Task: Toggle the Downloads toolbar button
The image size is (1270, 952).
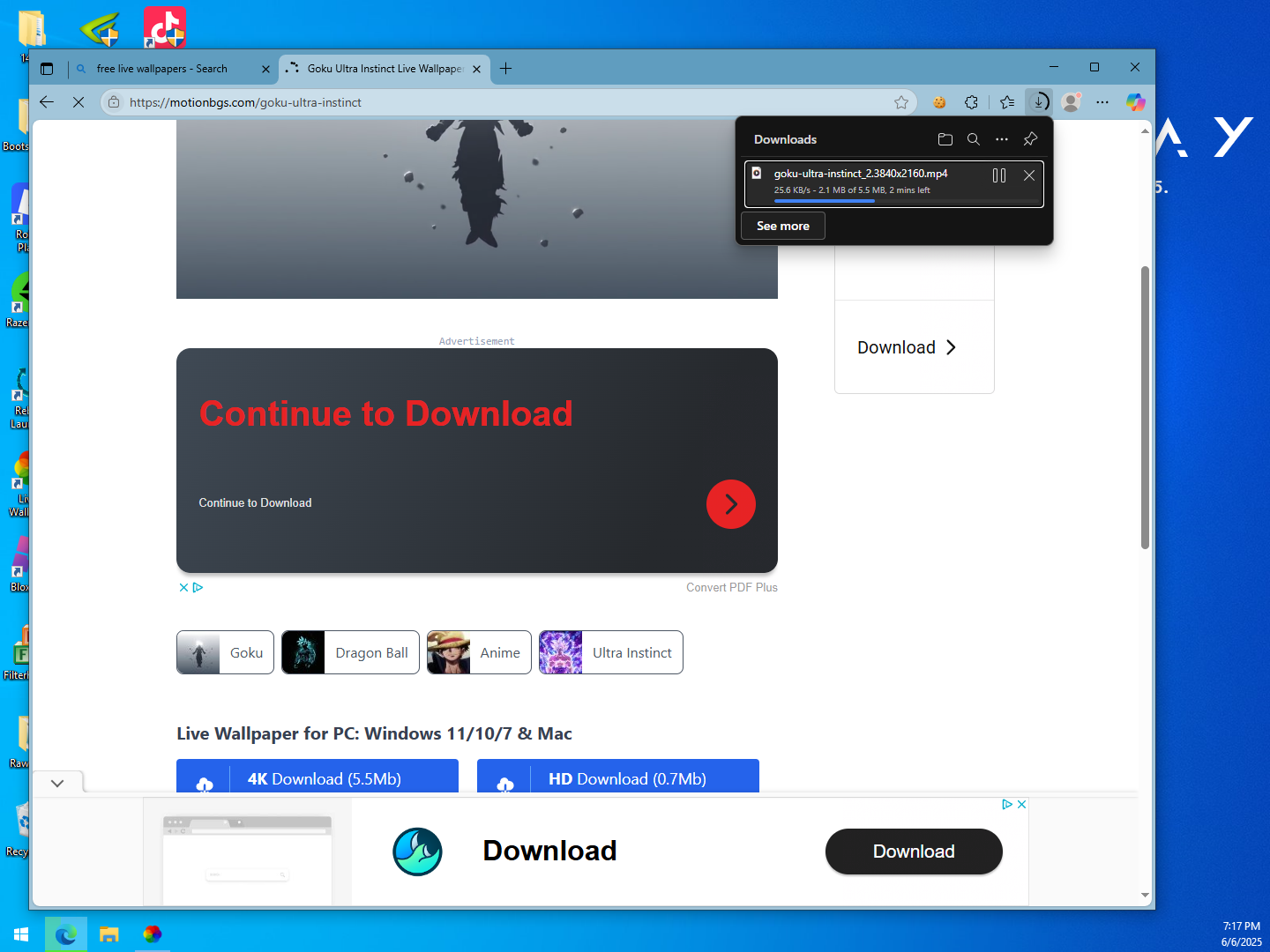Action: click(x=1039, y=102)
